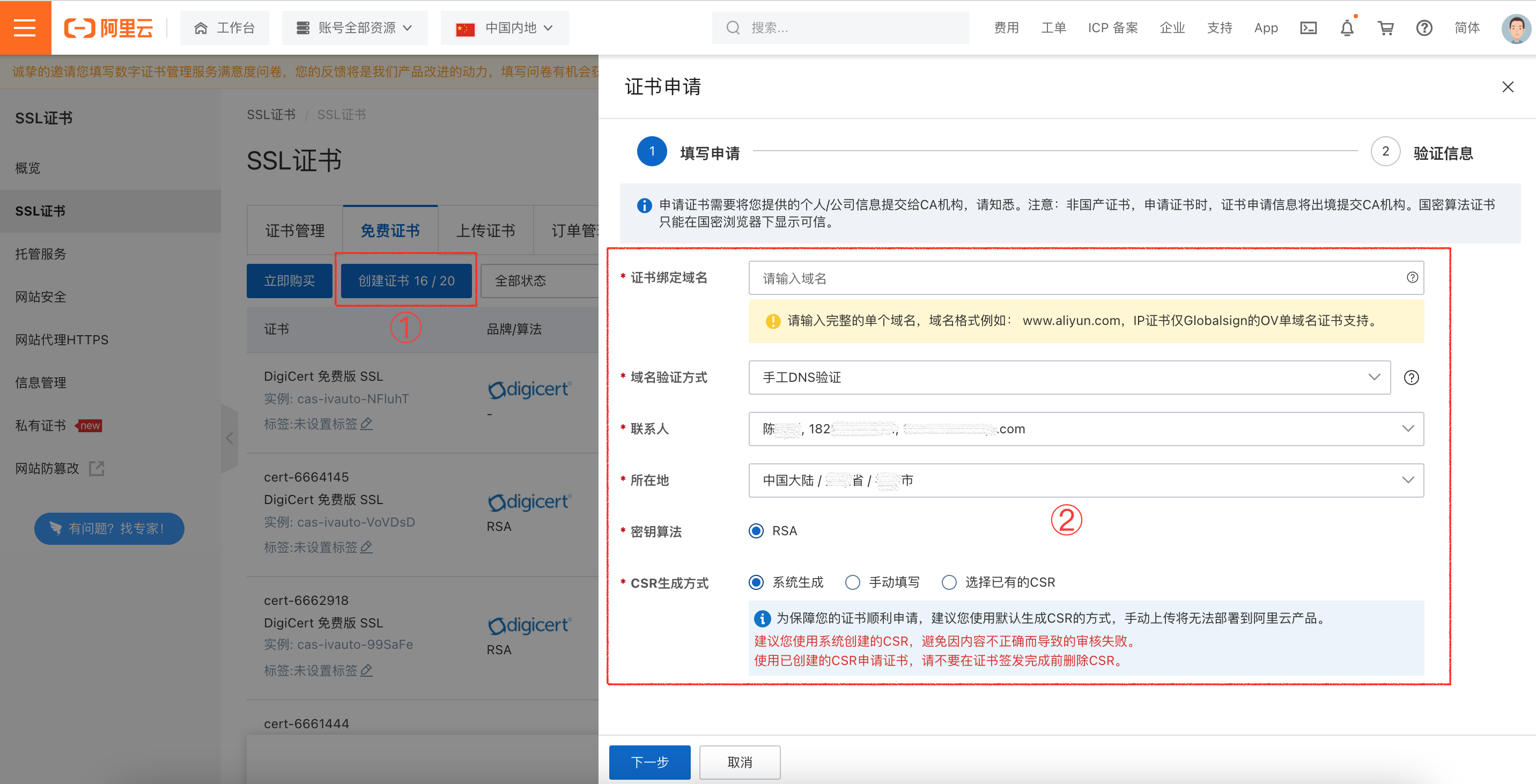Image resolution: width=1536 pixels, height=784 pixels.
Task: Open 工单 in the top menu
Action: (x=1054, y=28)
